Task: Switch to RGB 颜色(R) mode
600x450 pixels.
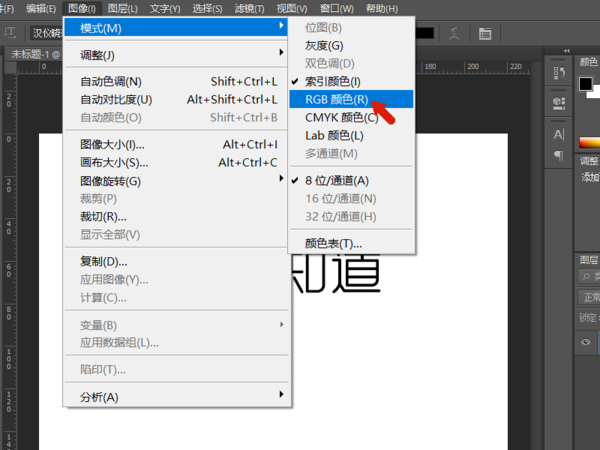Action: coord(351,99)
